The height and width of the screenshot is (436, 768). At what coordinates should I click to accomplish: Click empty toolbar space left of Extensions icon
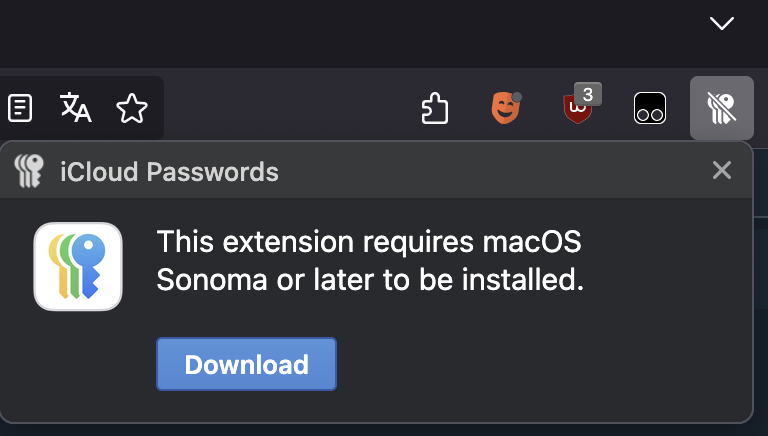(289, 108)
